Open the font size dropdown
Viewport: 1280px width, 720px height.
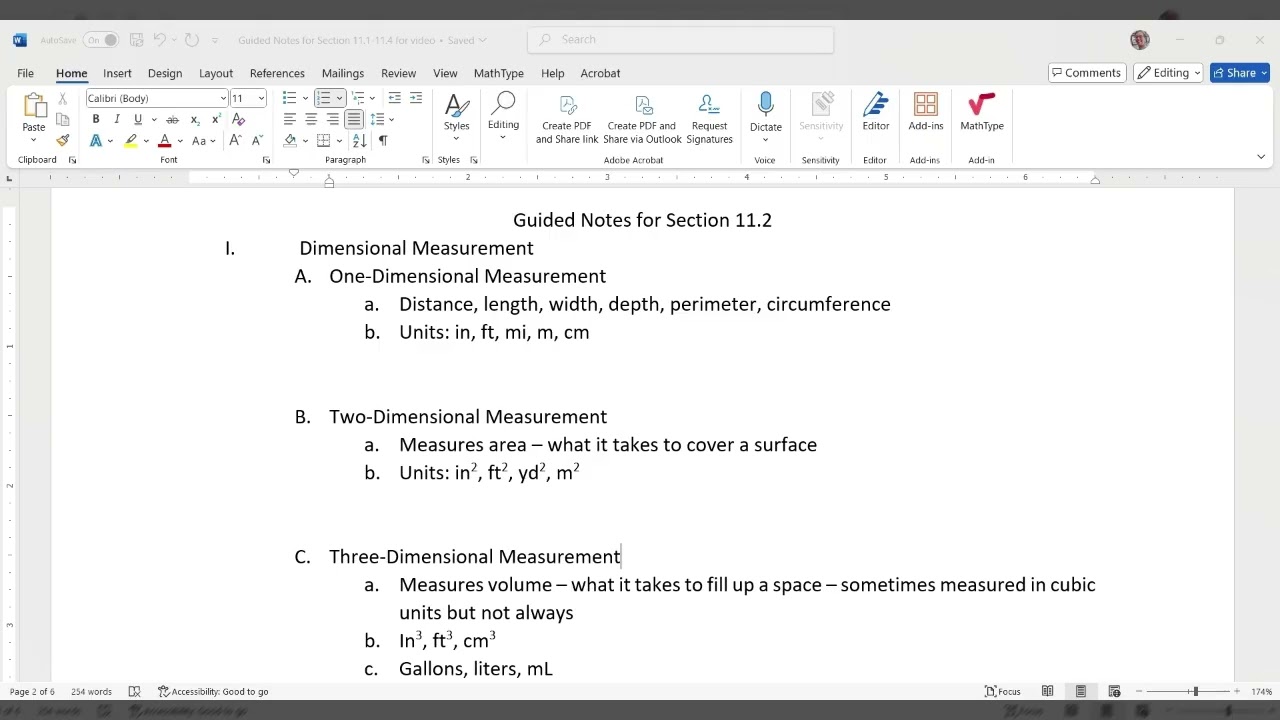[x=261, y=98]
